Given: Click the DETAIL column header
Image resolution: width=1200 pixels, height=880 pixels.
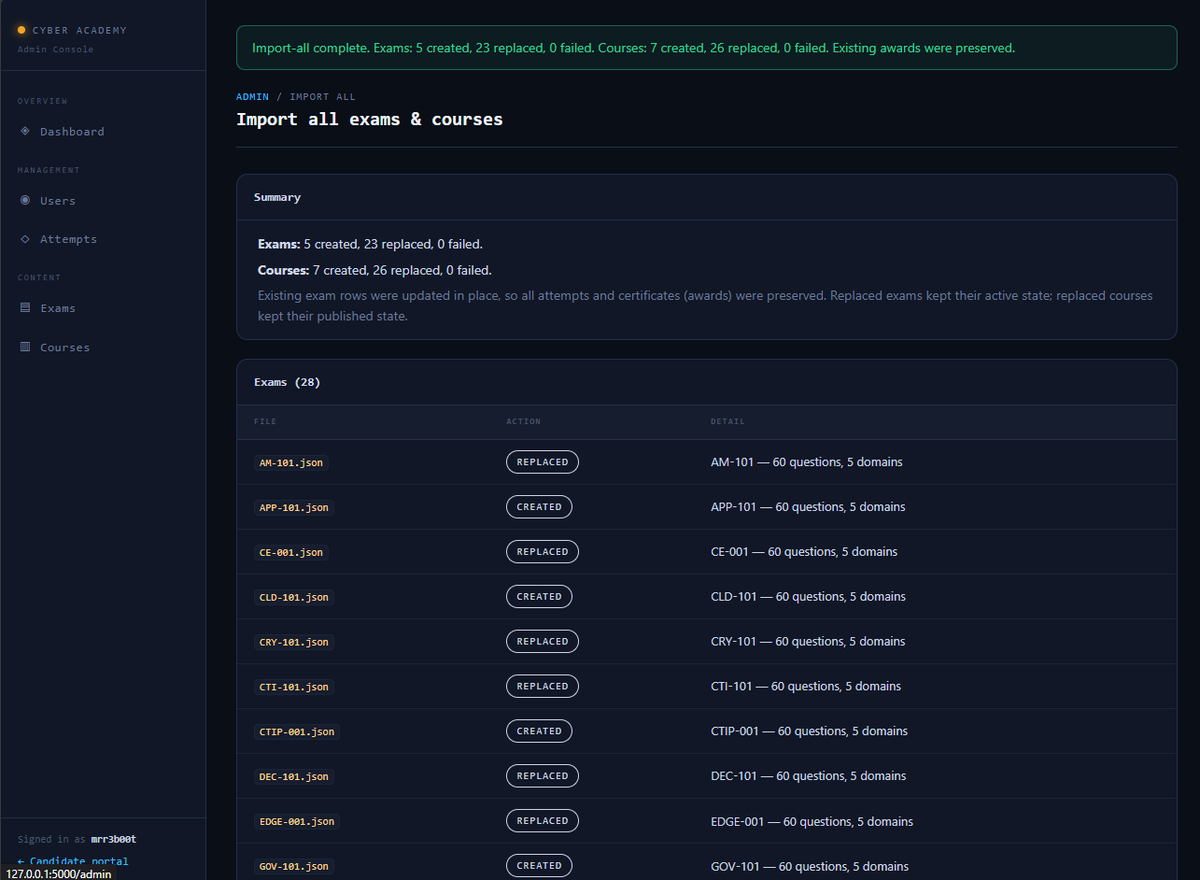Looking at the screenshot, I should click(x=728, y=422).
